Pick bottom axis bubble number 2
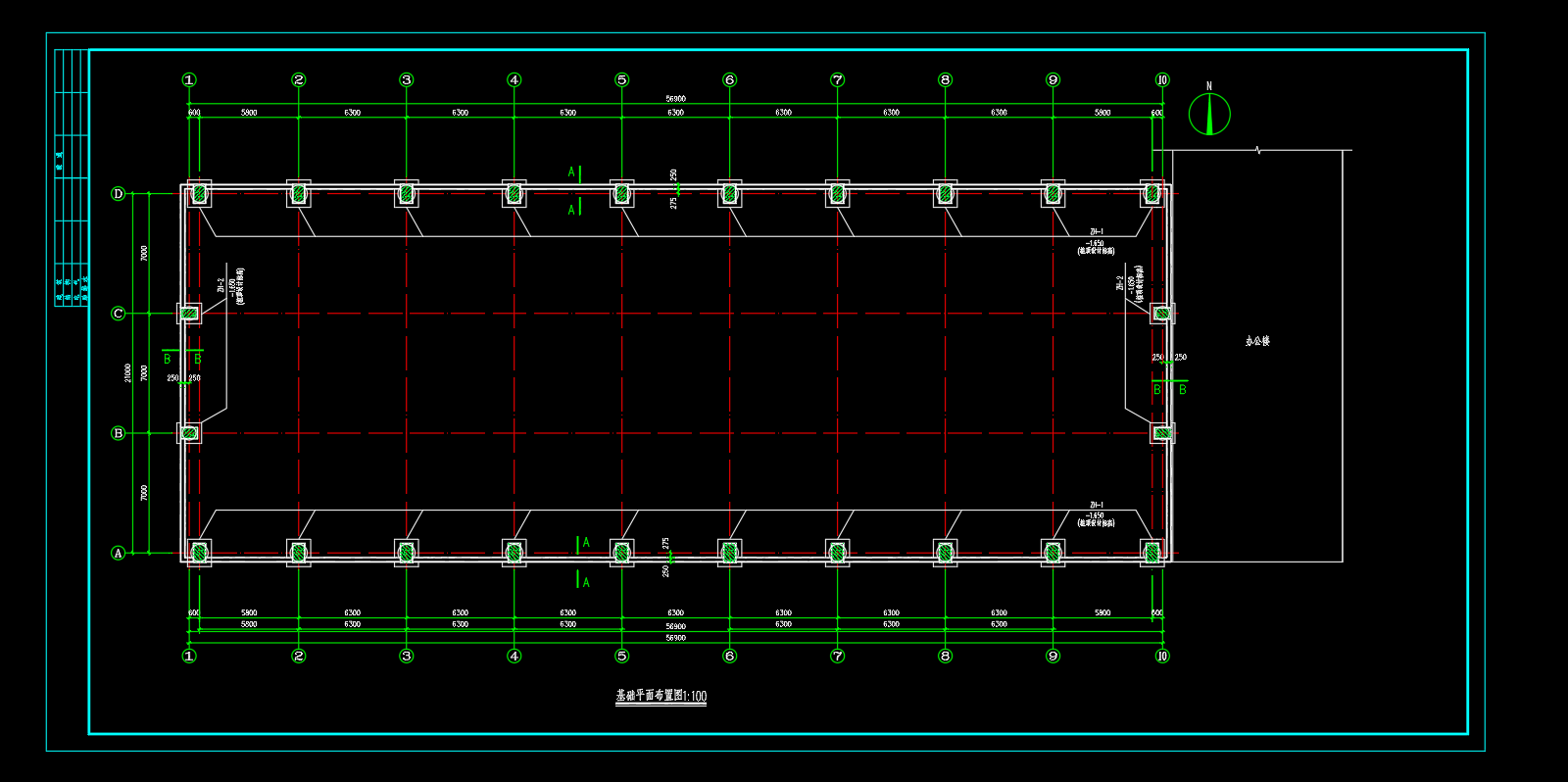 pyautogui.click(x=299, y=656)
